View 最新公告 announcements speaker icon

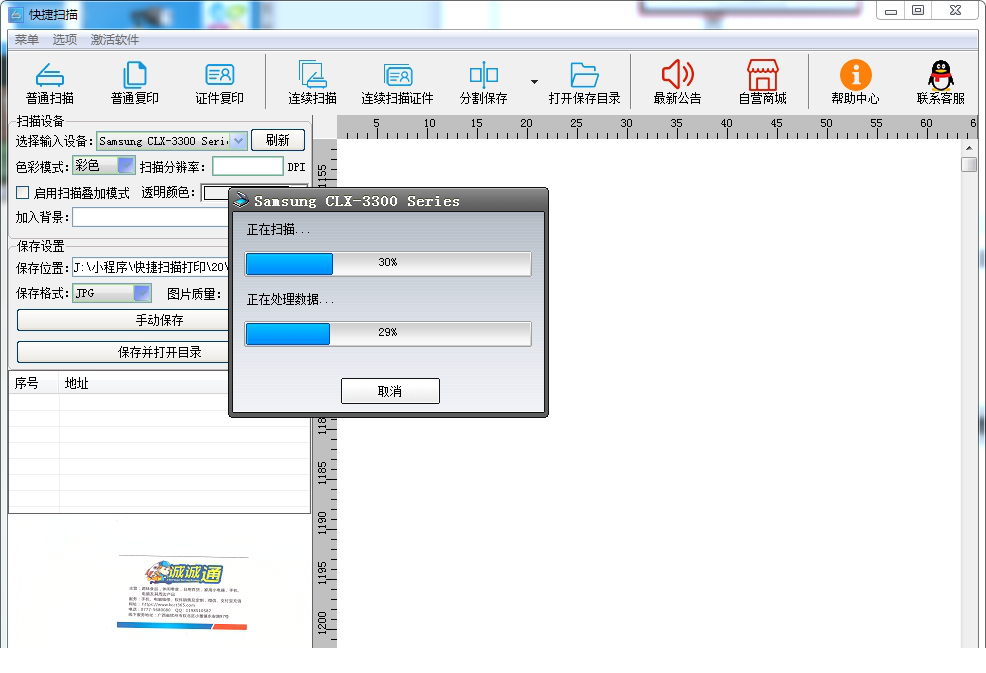click(x=677, y=75)
